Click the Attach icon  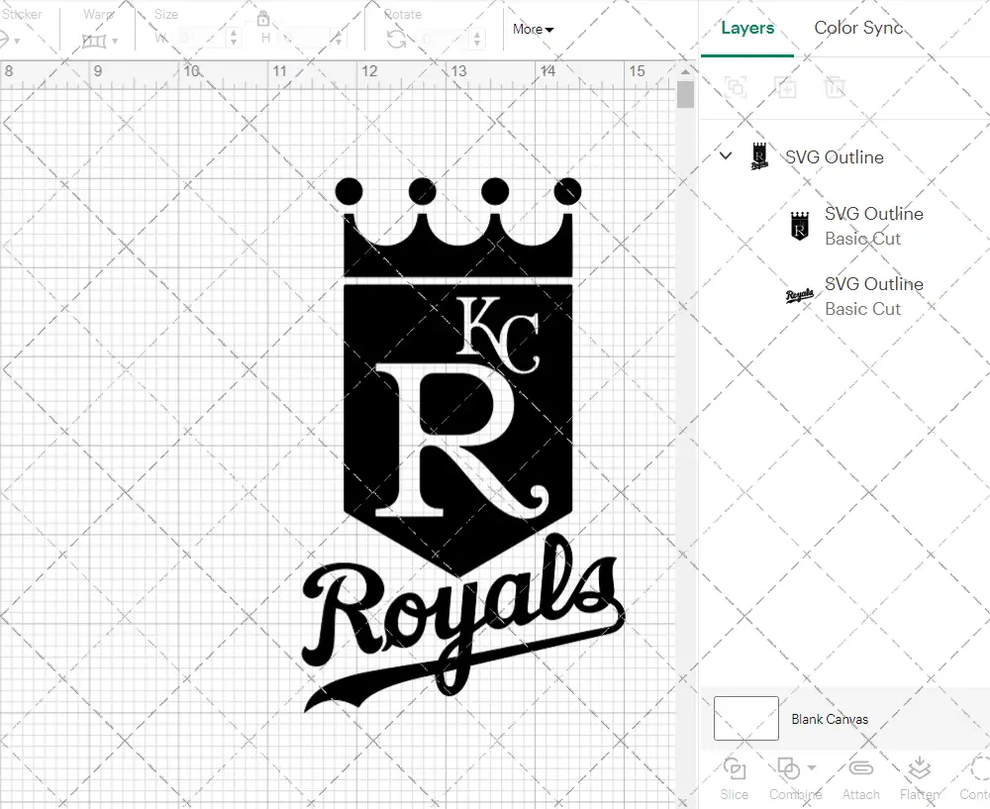[860, 768]
